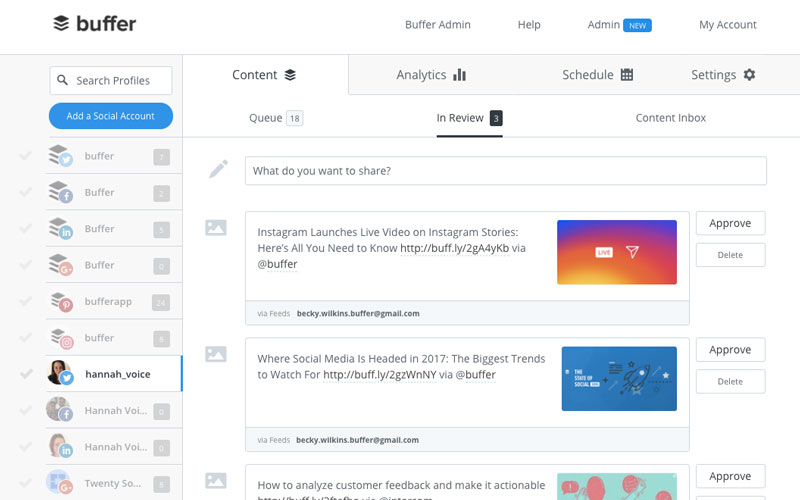This screenshot has height=500, width=800.
Task: Click the Buffer logo in header
Action: (x=94, y=24)
